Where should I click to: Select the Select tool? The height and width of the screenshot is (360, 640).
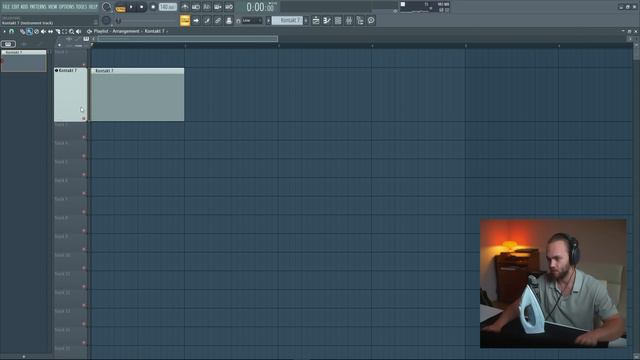click(64, 31)
